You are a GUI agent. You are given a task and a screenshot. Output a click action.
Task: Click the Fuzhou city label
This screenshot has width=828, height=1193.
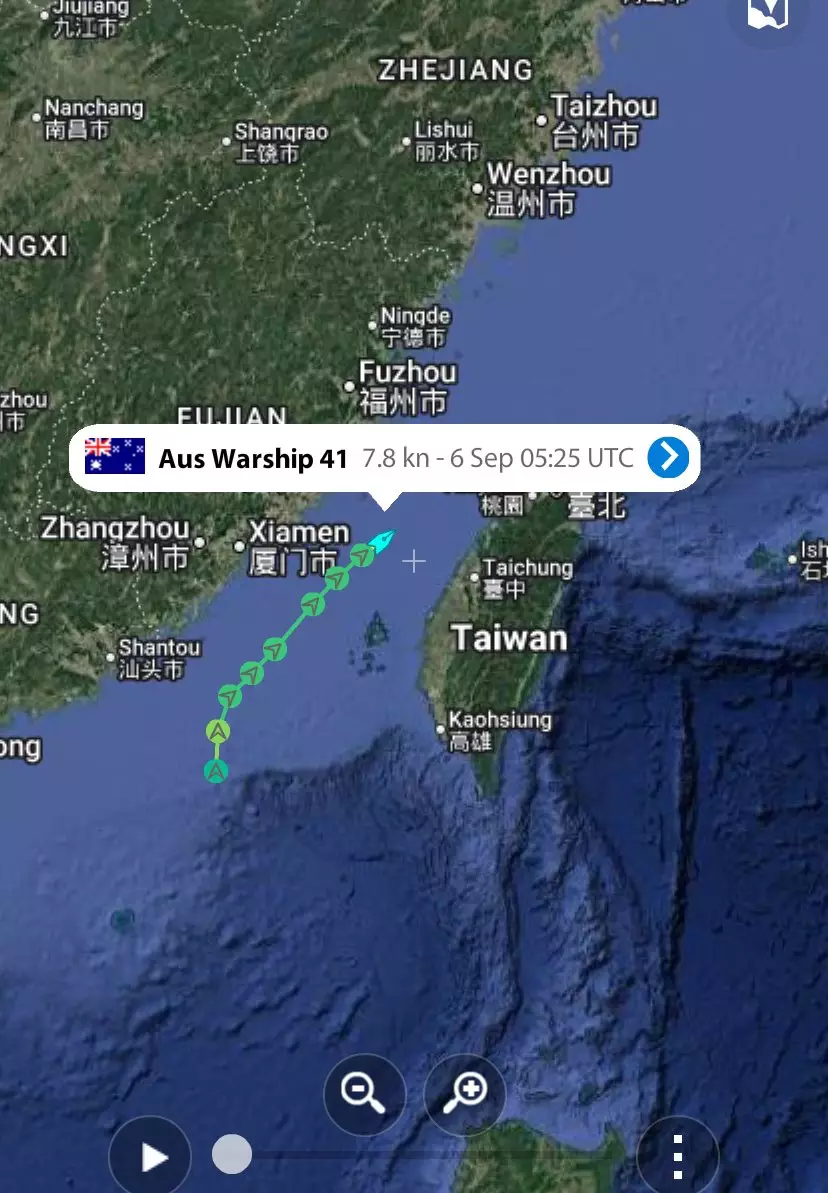pyautogui.click(x=408, y=372)
